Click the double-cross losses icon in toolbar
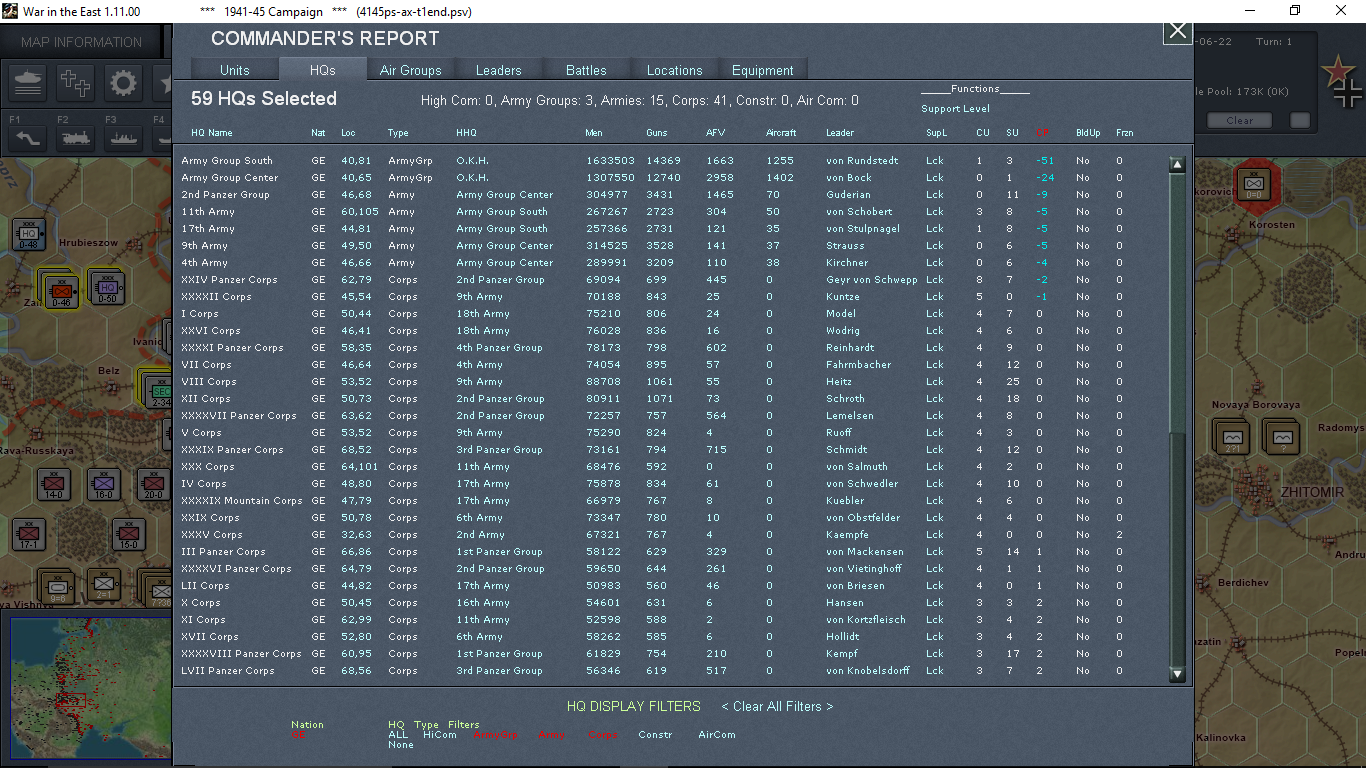 76,83
